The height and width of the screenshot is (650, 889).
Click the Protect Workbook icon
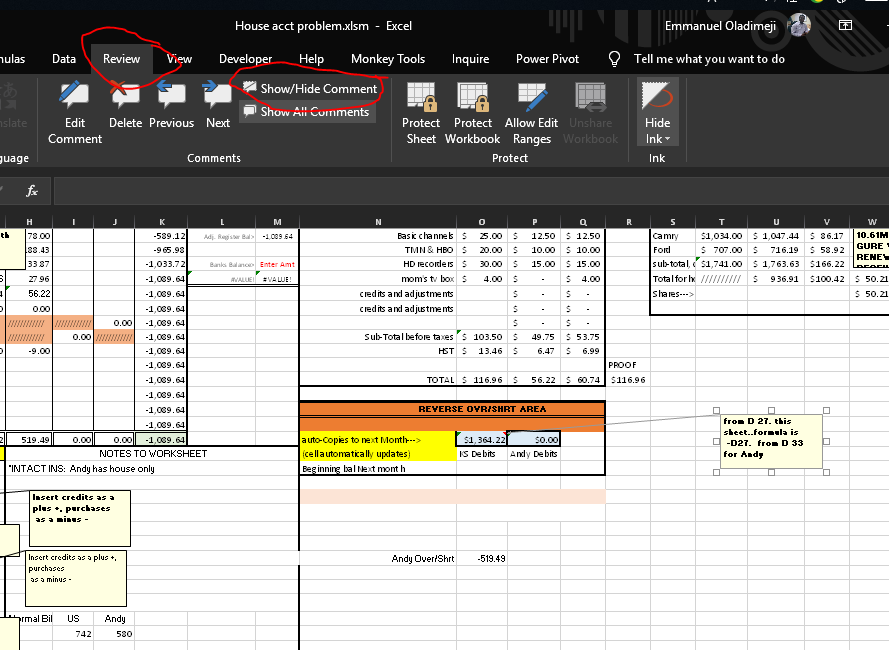[472, 97]
